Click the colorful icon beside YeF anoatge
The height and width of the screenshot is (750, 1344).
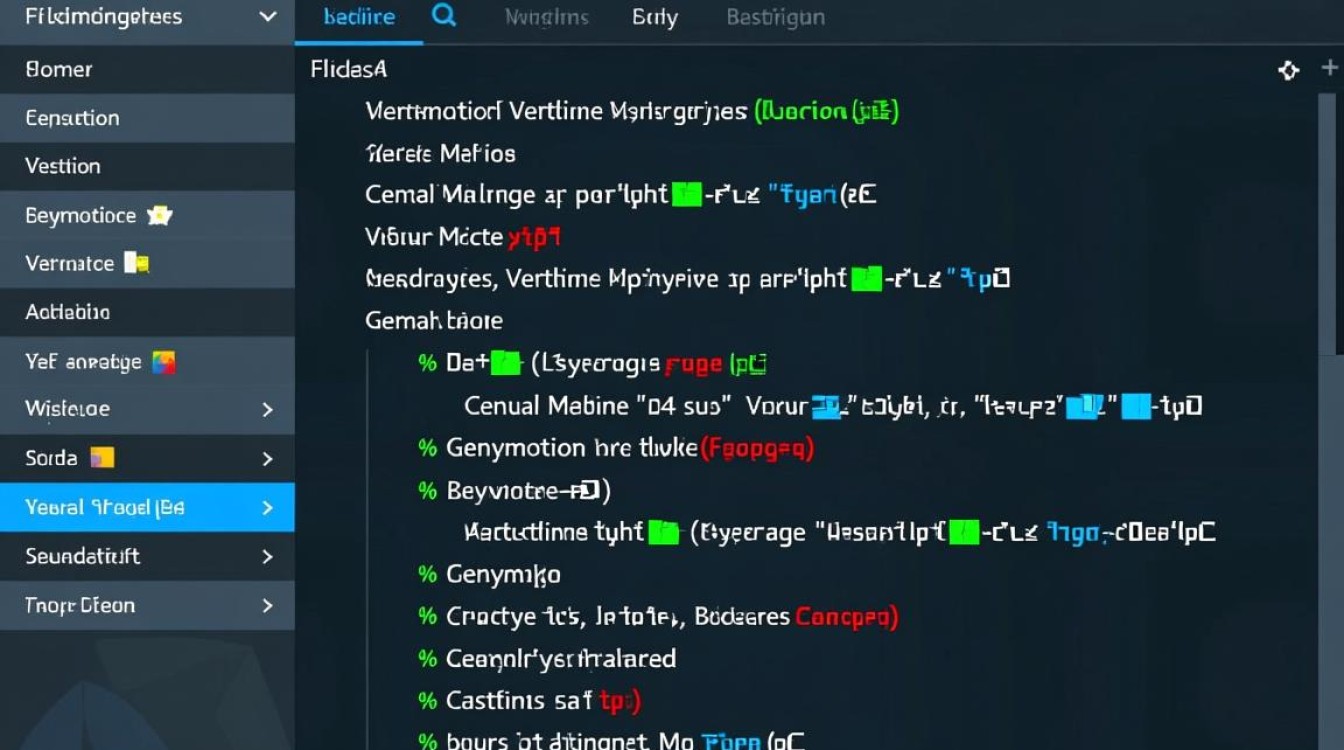pyautogui.click(x=163, y=362)
